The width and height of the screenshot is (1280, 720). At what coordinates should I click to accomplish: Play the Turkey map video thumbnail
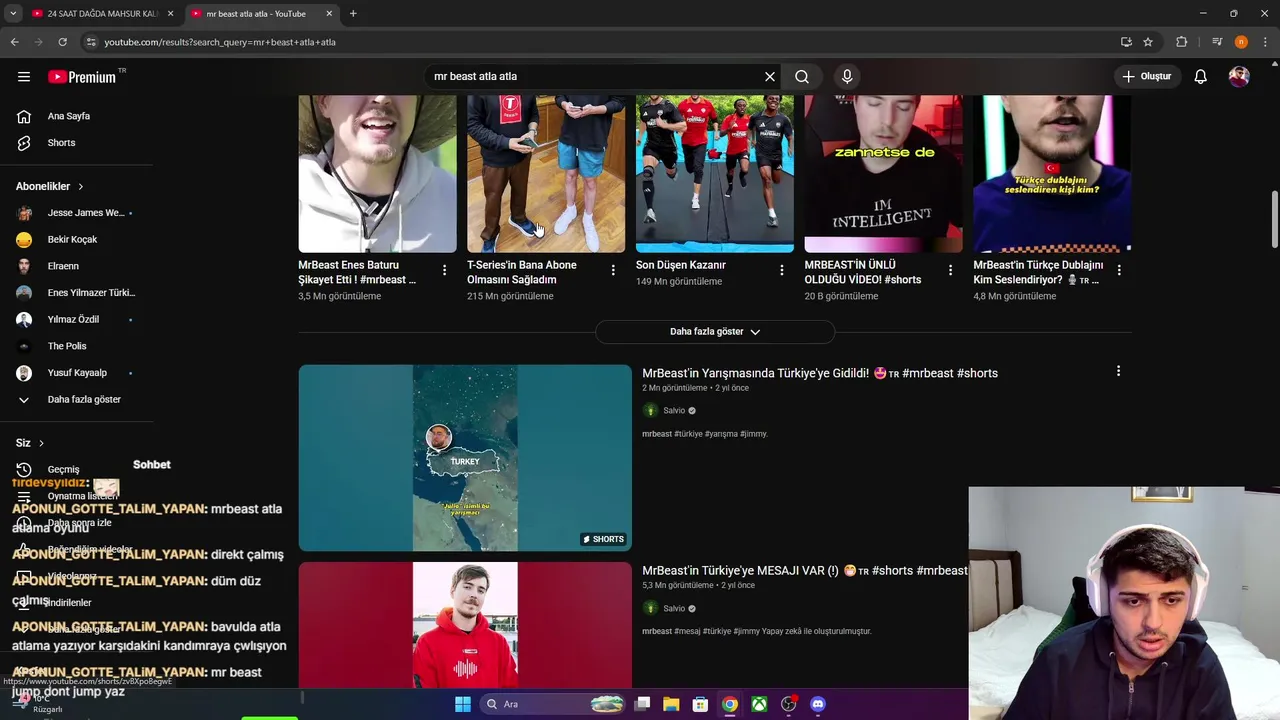point(465,458)
